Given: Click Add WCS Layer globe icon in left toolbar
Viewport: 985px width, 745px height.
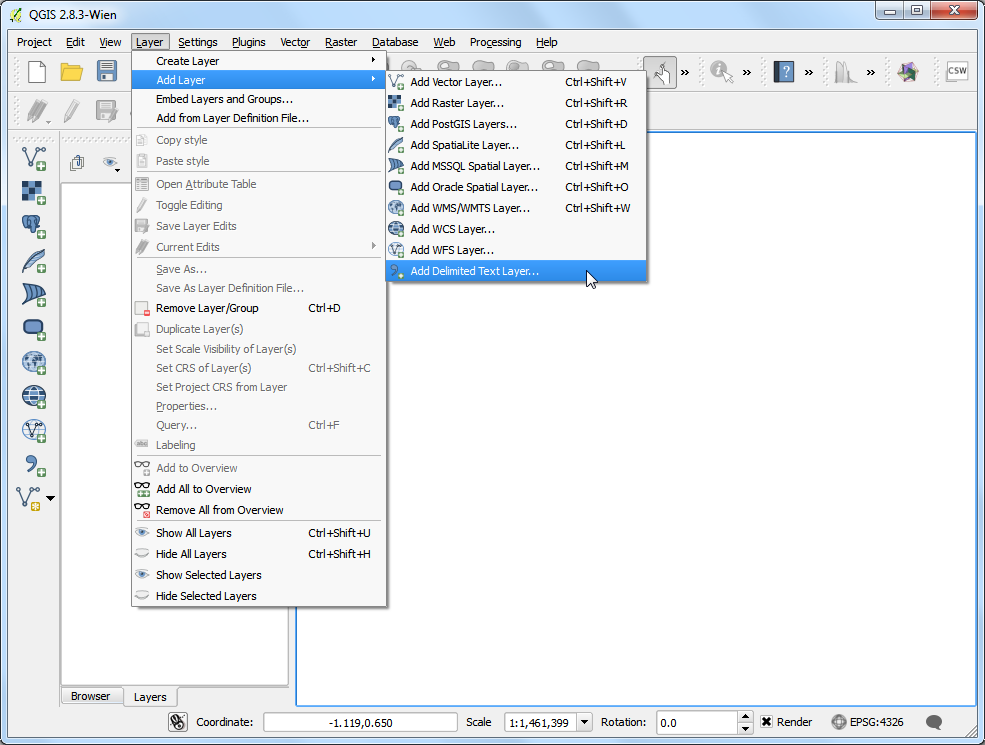Looking at the screenshot, I should [x=34, y=396].
